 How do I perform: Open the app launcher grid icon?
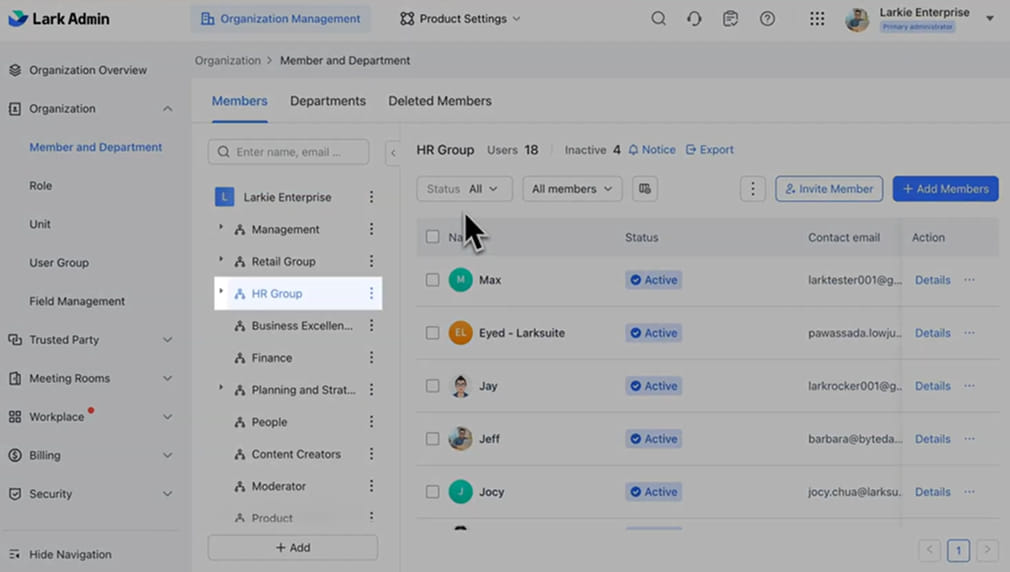click(817, 19)
